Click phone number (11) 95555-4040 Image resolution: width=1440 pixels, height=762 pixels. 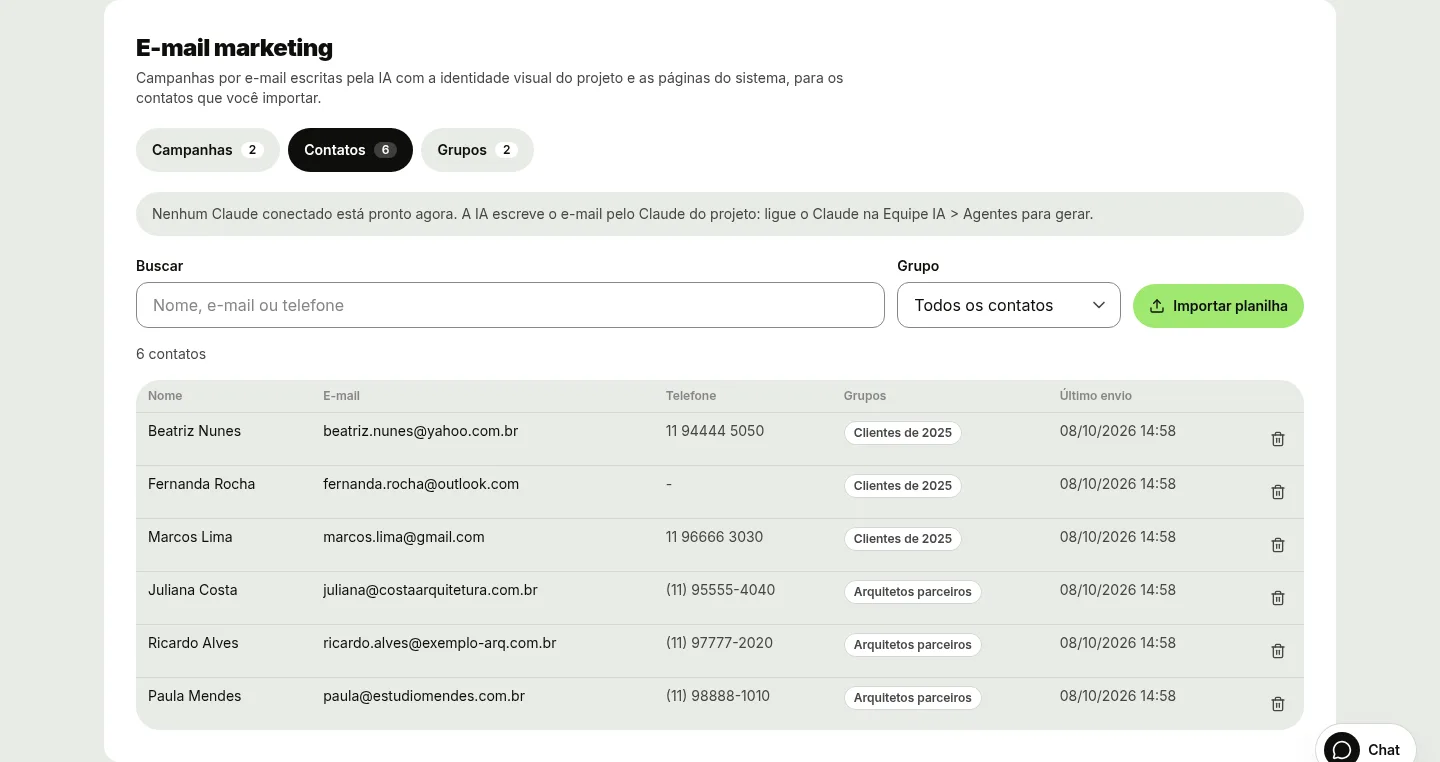721,590
